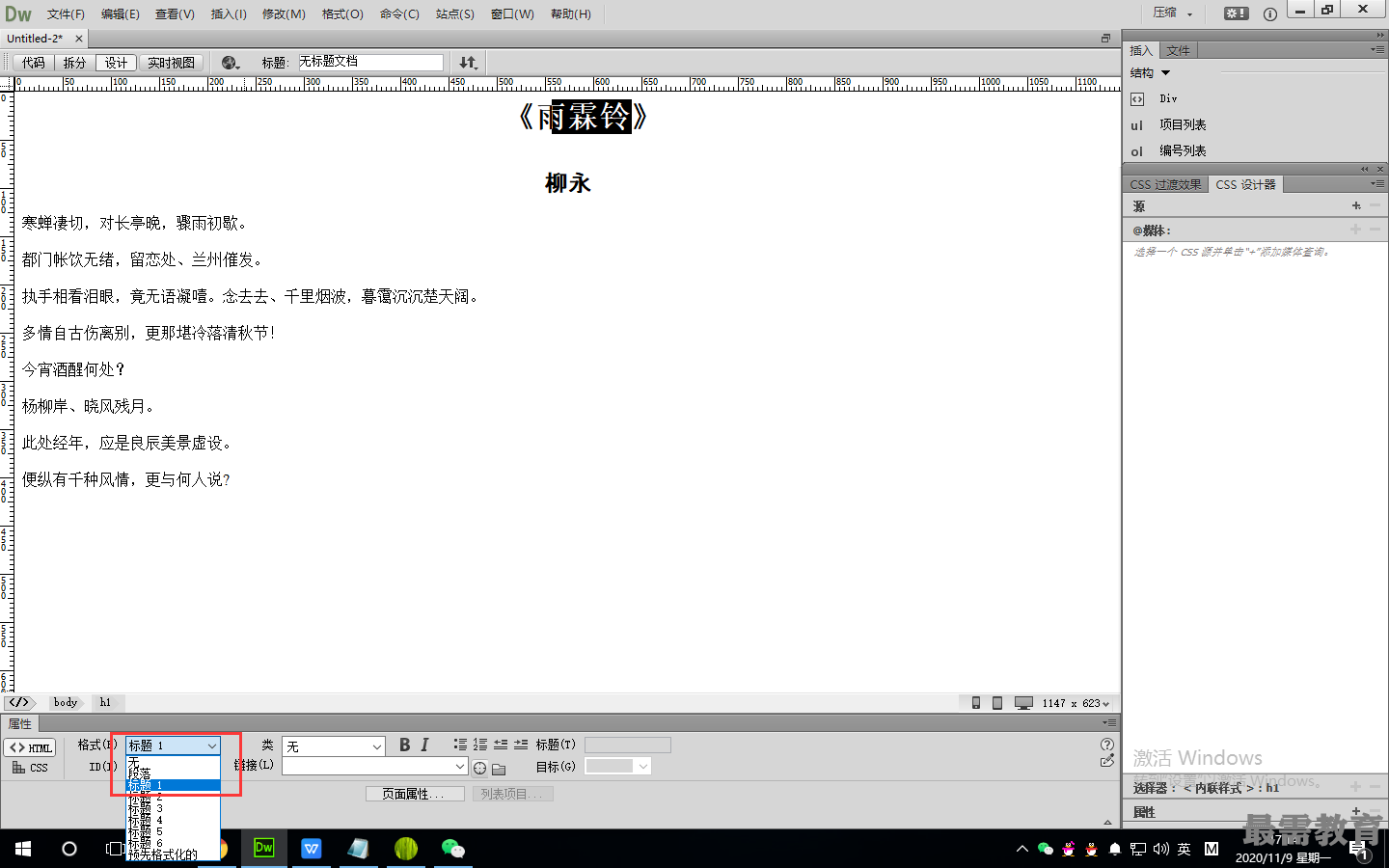The image size is (1389, 868).
Task: Switch to CSS 设计器 tab
Action: (x=1245, y=184)
